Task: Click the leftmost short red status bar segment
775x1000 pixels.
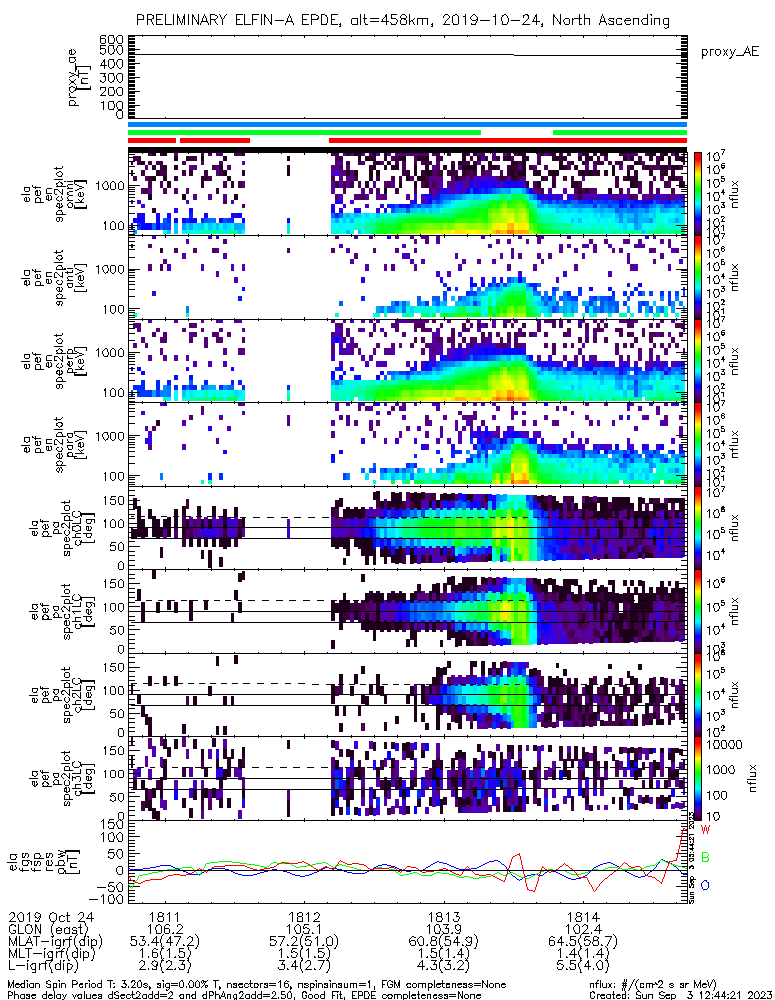Action: tap(152, 140)
